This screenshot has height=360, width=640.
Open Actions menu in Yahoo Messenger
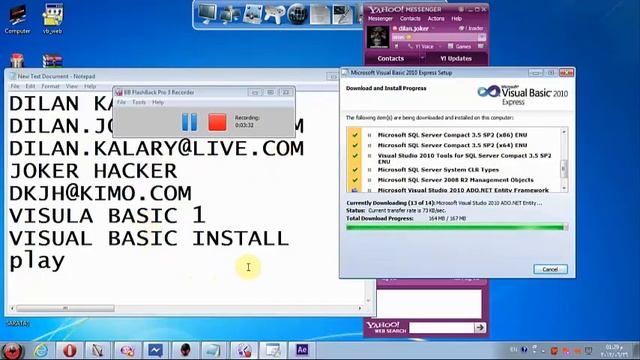click(436, 19)
